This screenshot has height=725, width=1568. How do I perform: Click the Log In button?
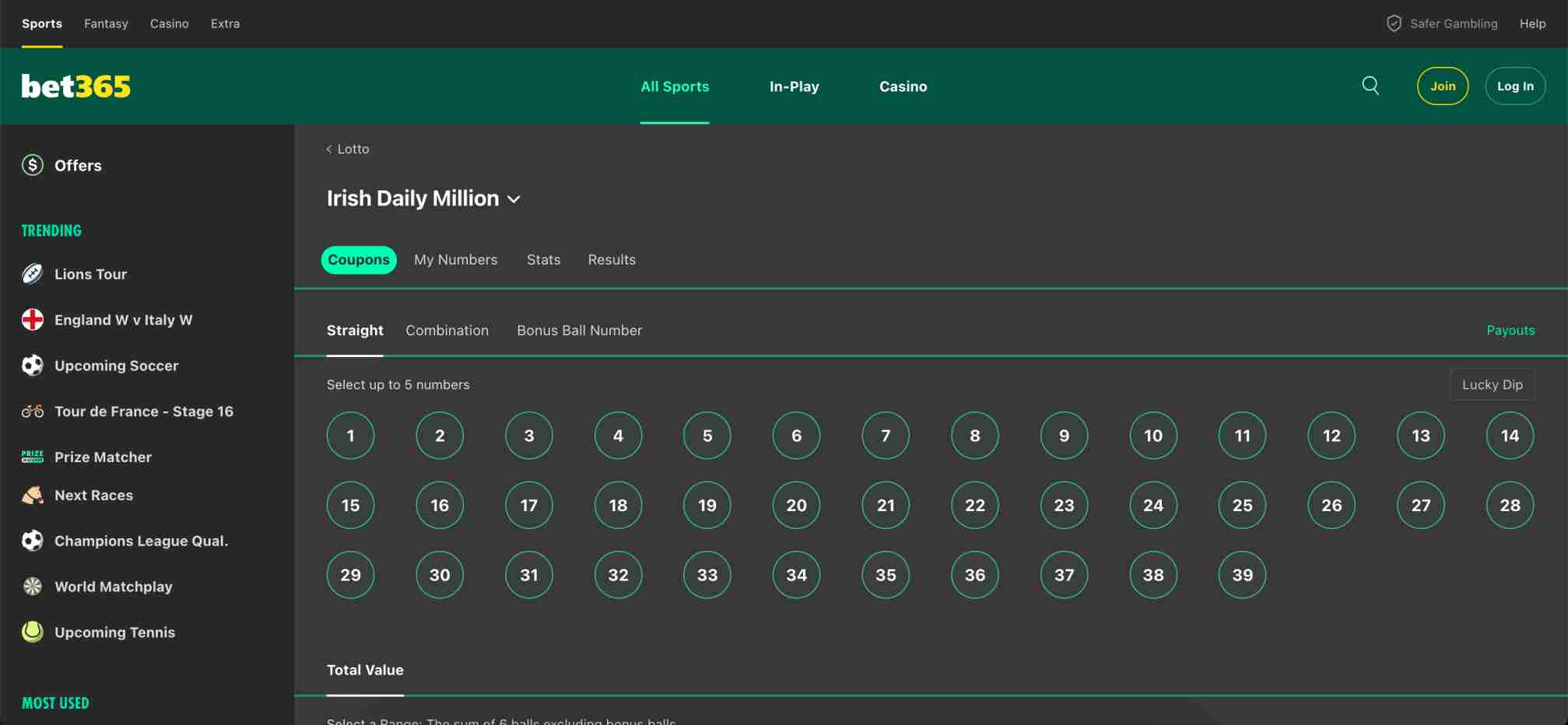pos(1515,86)
